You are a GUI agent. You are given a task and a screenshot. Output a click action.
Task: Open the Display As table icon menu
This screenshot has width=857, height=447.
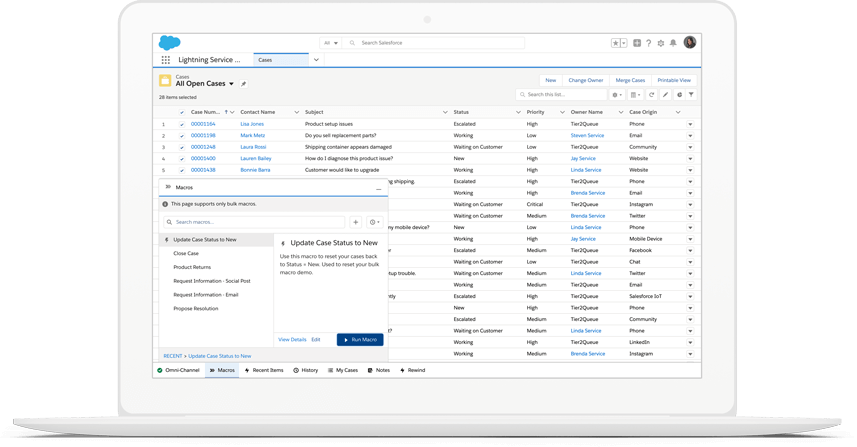(635, 95)
